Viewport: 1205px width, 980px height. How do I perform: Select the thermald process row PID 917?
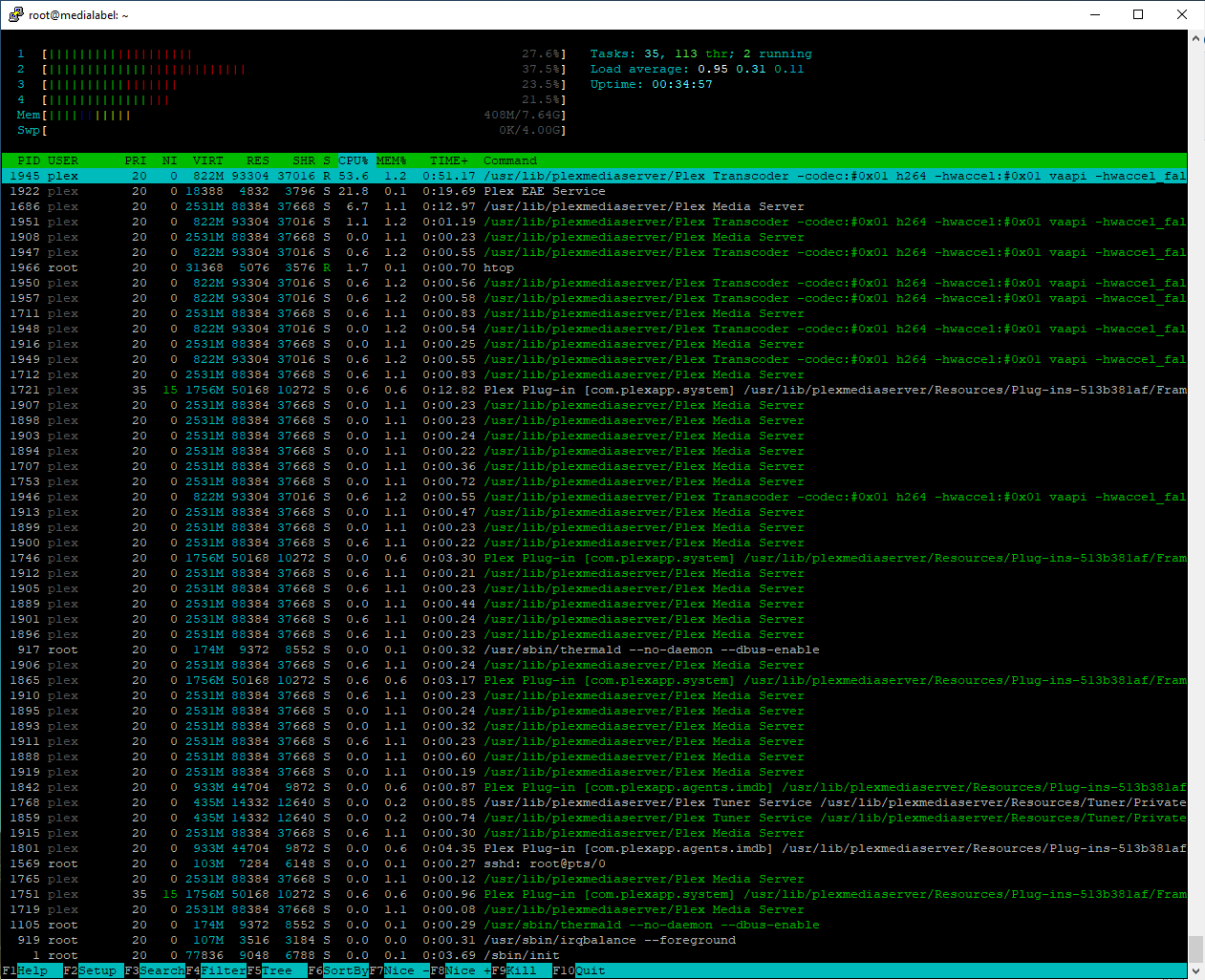tap(594, 650)
